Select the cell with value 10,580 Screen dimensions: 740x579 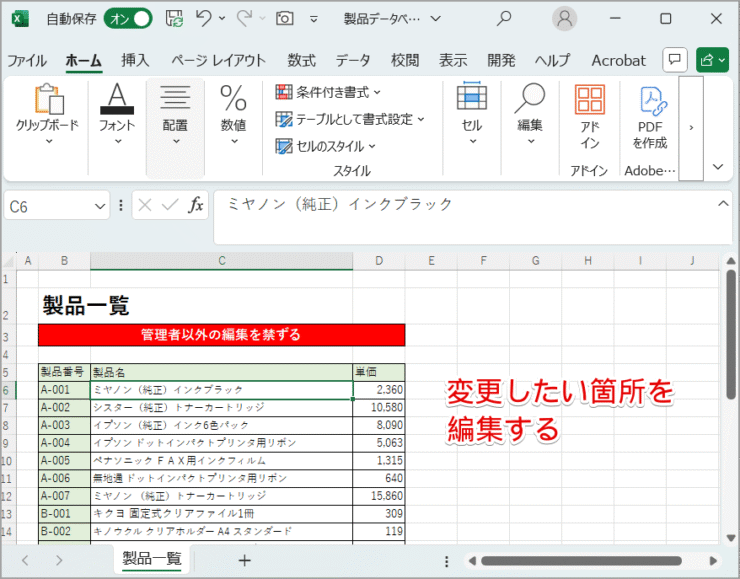379,408
